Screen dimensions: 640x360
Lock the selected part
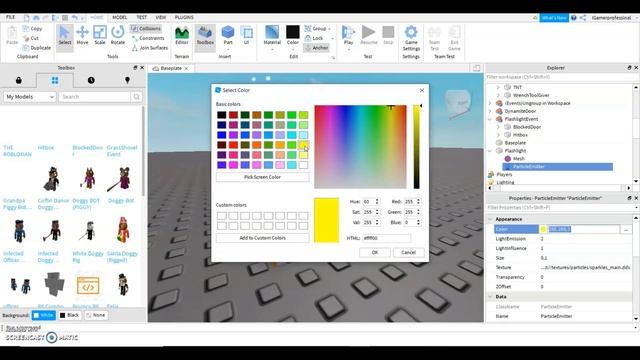point(314,38)
